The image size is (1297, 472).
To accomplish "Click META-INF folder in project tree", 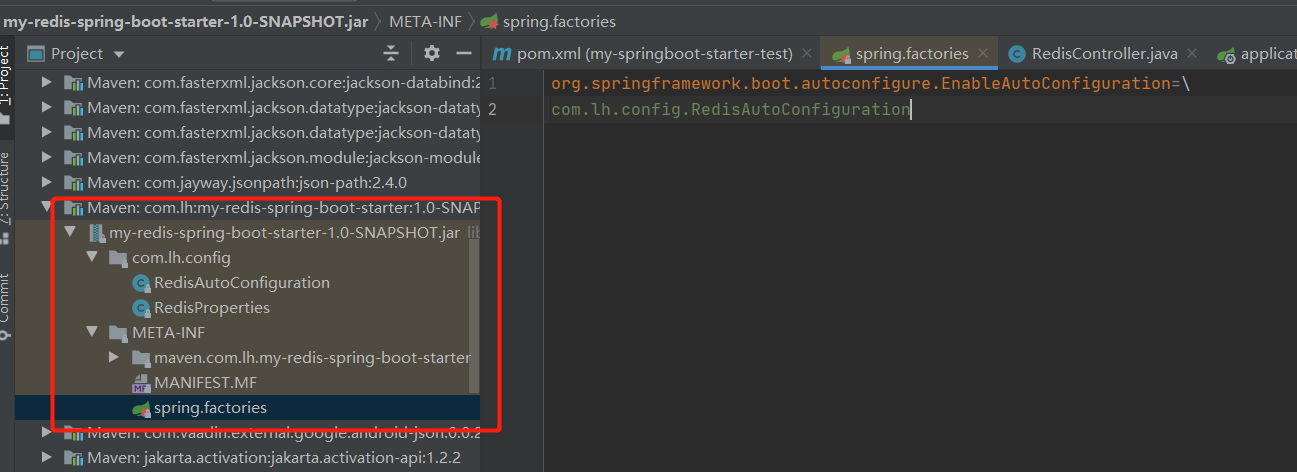I will (168, 332).
